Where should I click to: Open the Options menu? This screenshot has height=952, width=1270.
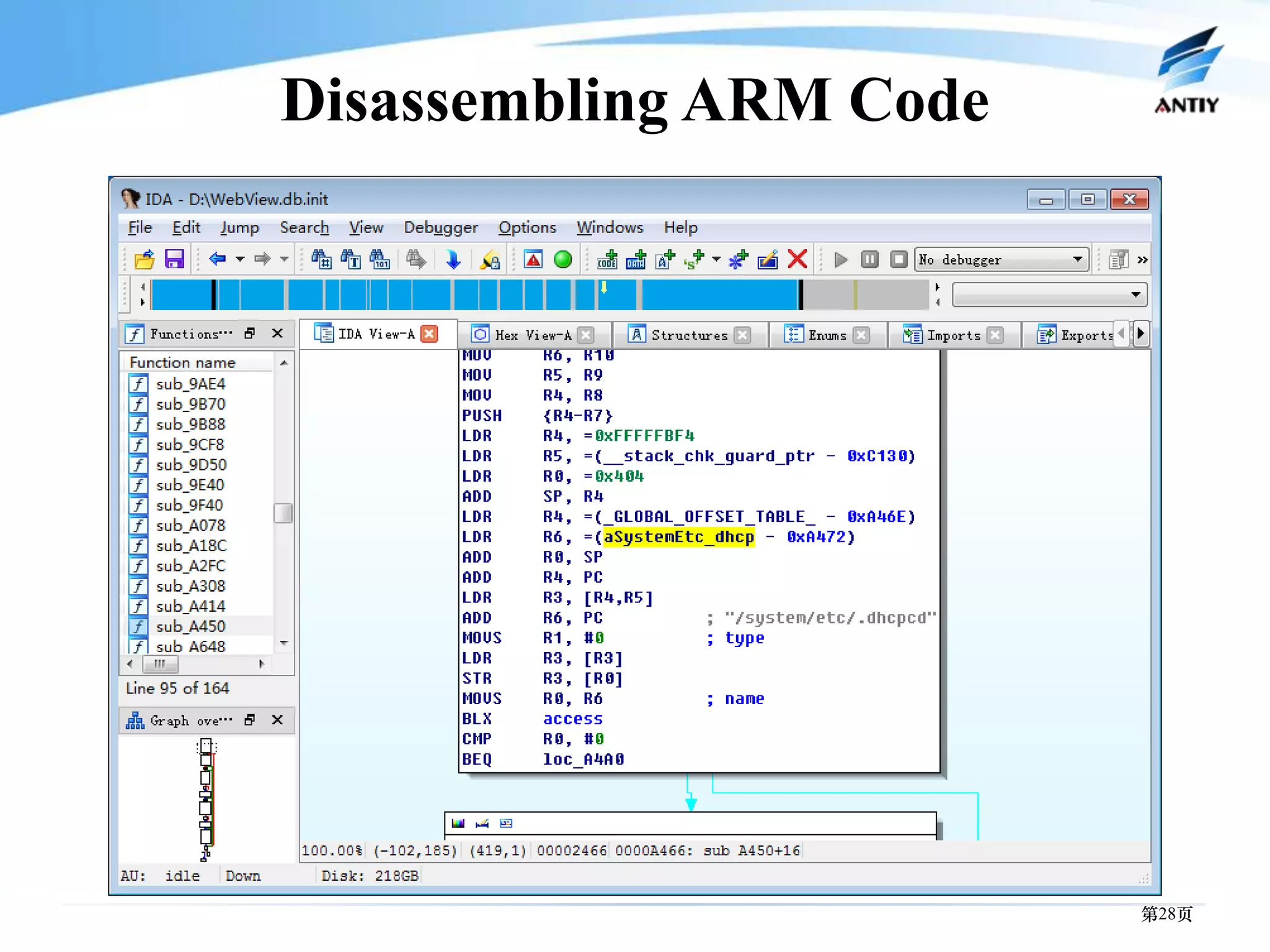pyautogui.click(x=527, y=227)
